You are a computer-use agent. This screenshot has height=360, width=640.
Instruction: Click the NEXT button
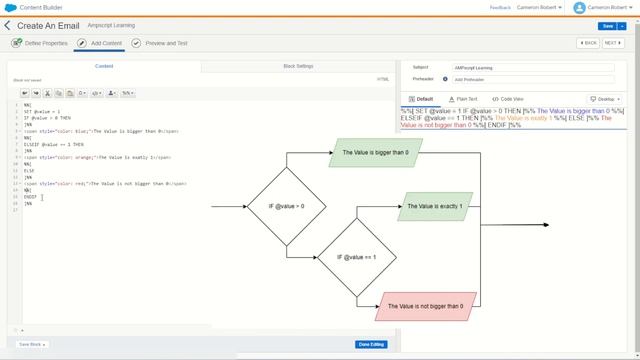[x=613, y=43]
